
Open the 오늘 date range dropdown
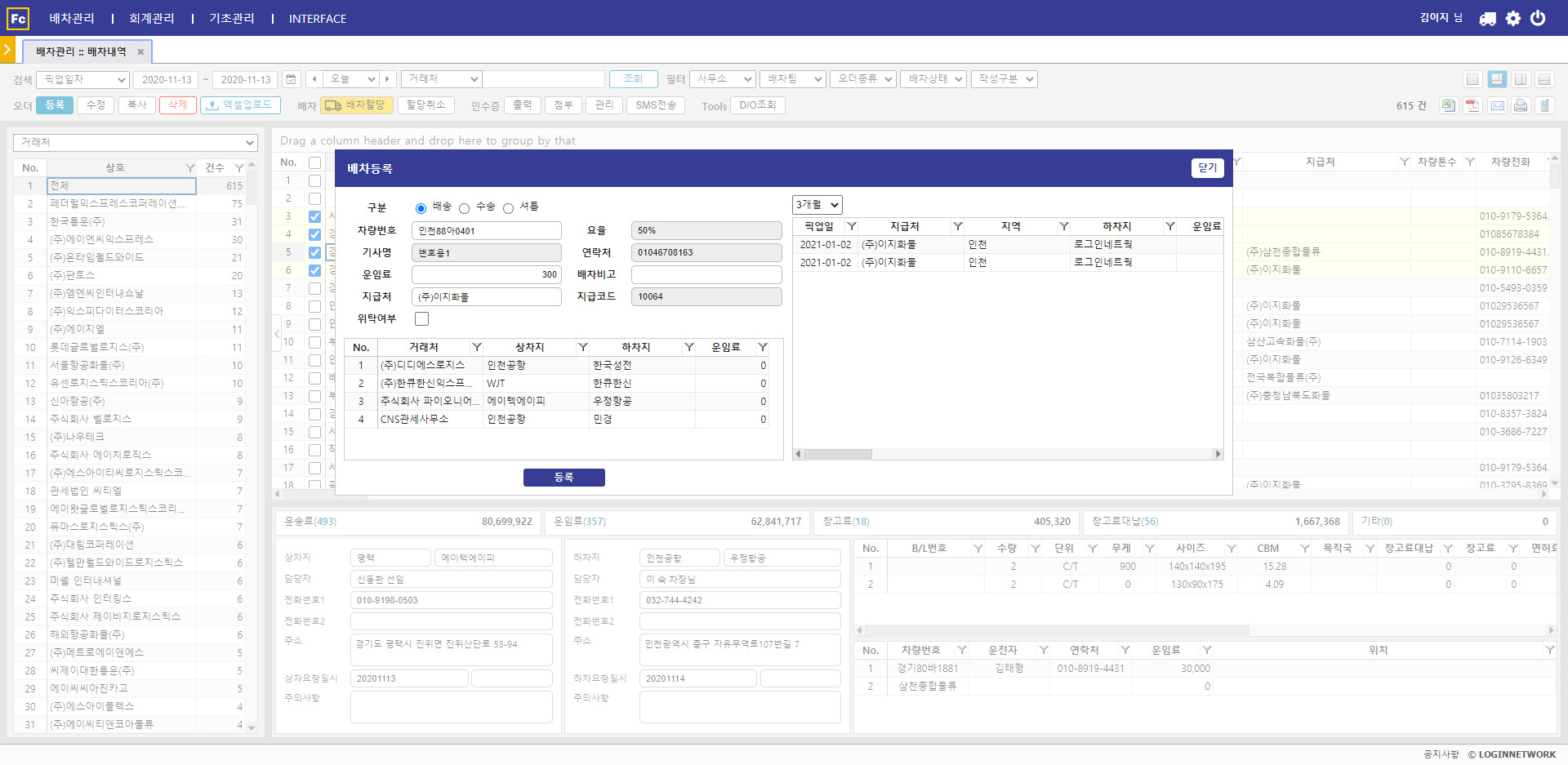(350, 79)
